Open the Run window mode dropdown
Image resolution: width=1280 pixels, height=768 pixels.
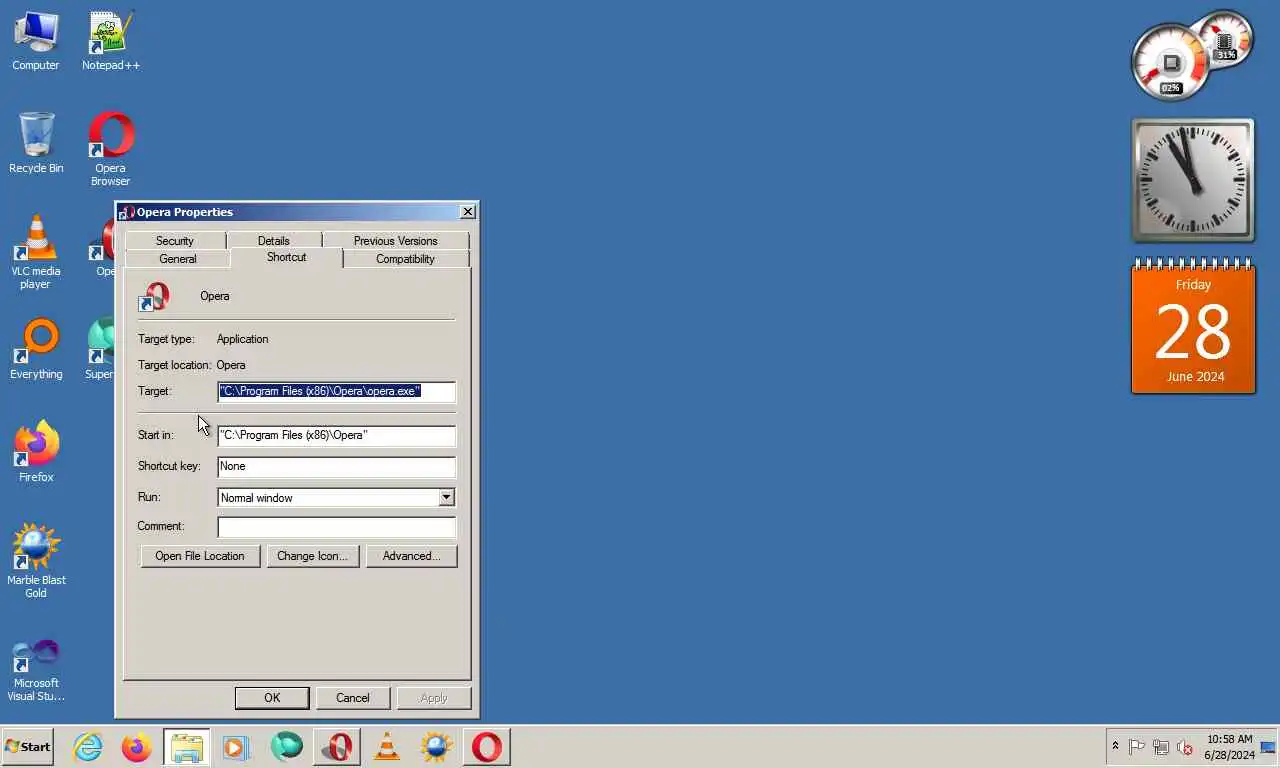pyautogui.click(x=446, y=497)
